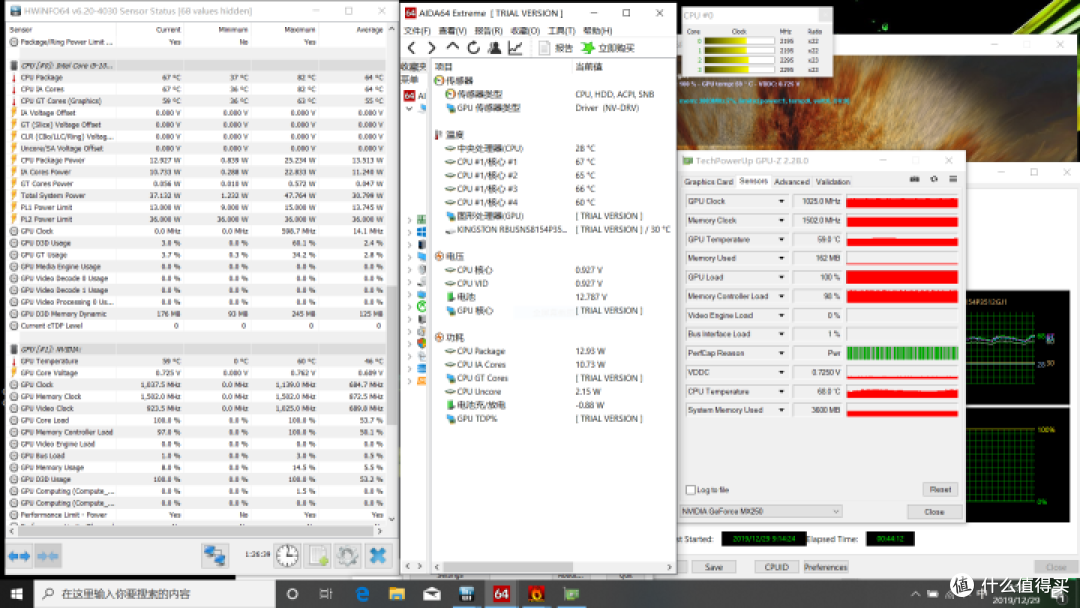Go forward in AIDA64 navigation

[431, 48]
